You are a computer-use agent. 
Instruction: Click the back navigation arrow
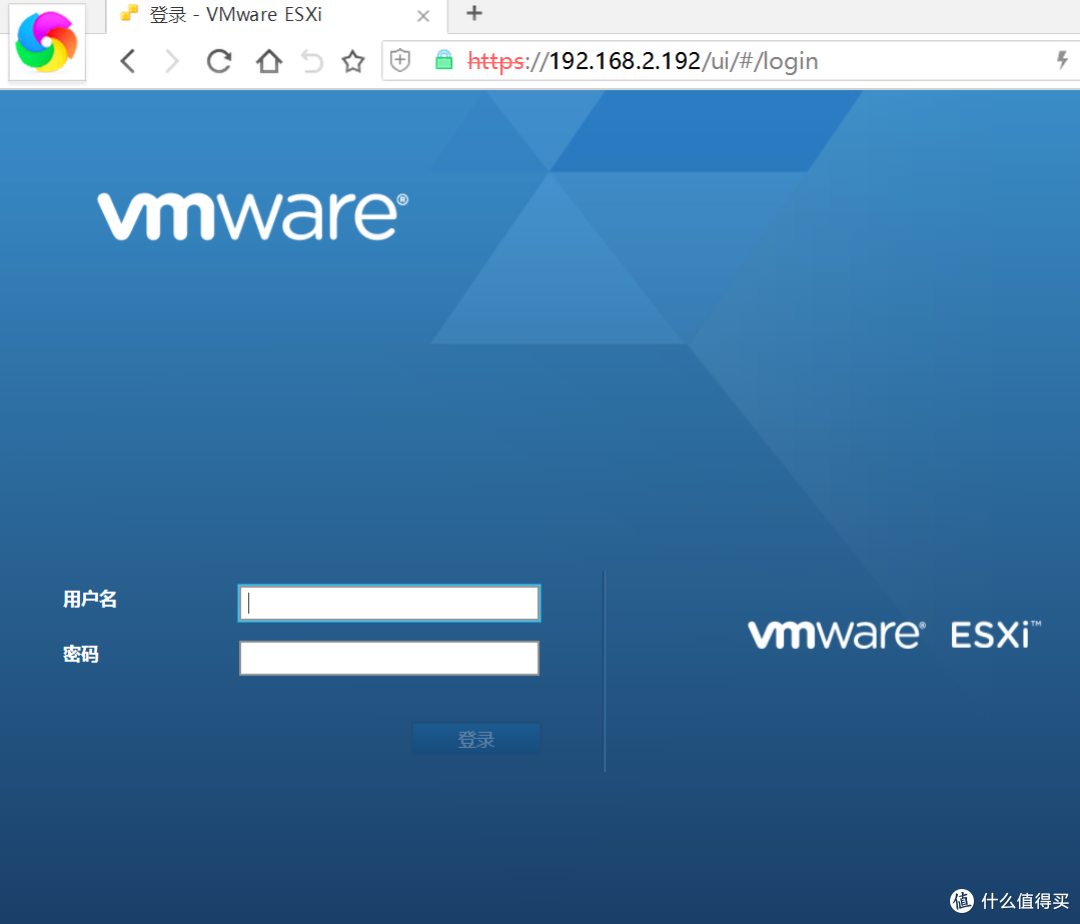click(x=127, y=60)
